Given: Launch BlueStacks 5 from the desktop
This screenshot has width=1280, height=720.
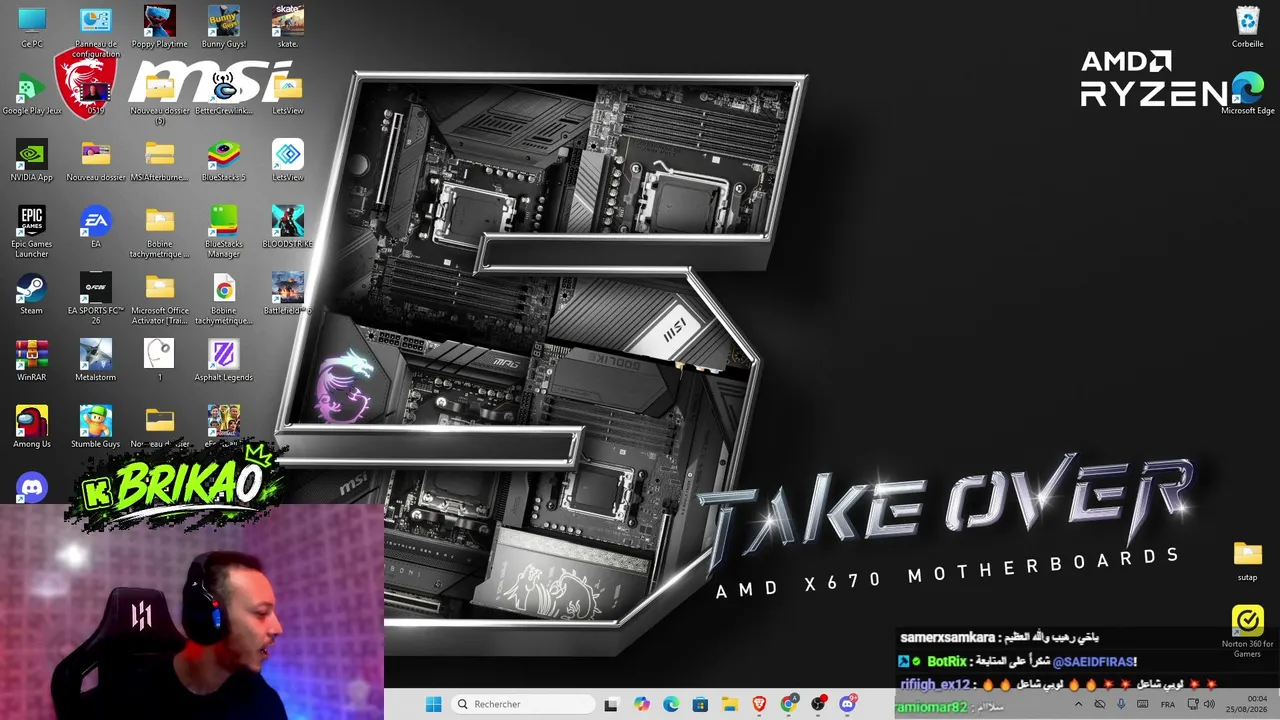Looking at the screenshot, I should point(224,161).
